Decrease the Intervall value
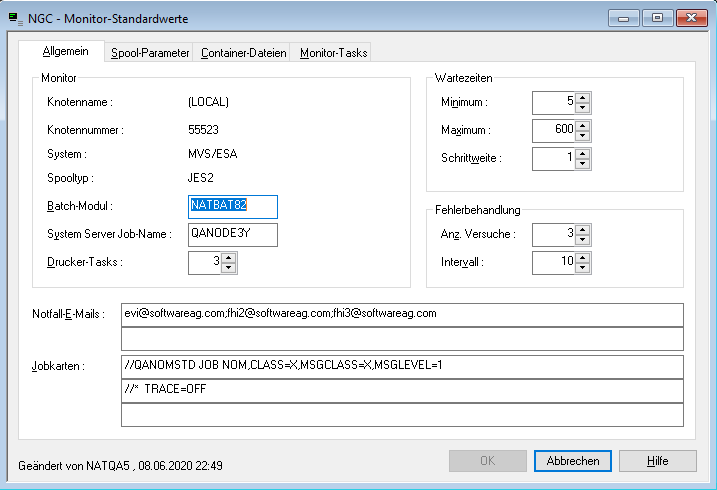The image size is (717, 490). (x=582, y=268)
